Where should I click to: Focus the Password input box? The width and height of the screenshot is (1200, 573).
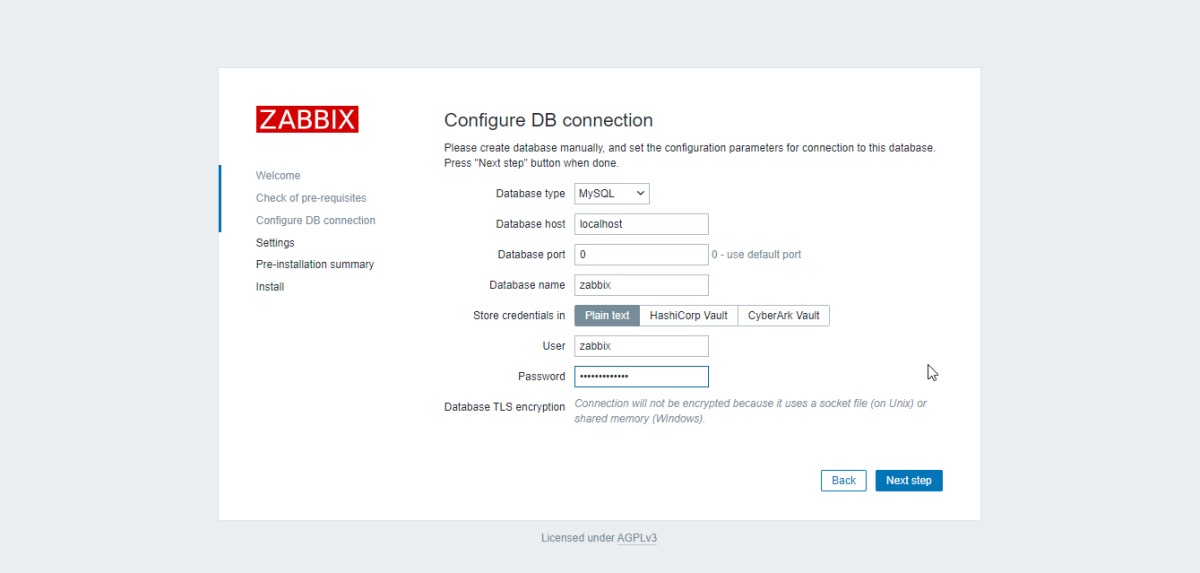coord(641,377)
